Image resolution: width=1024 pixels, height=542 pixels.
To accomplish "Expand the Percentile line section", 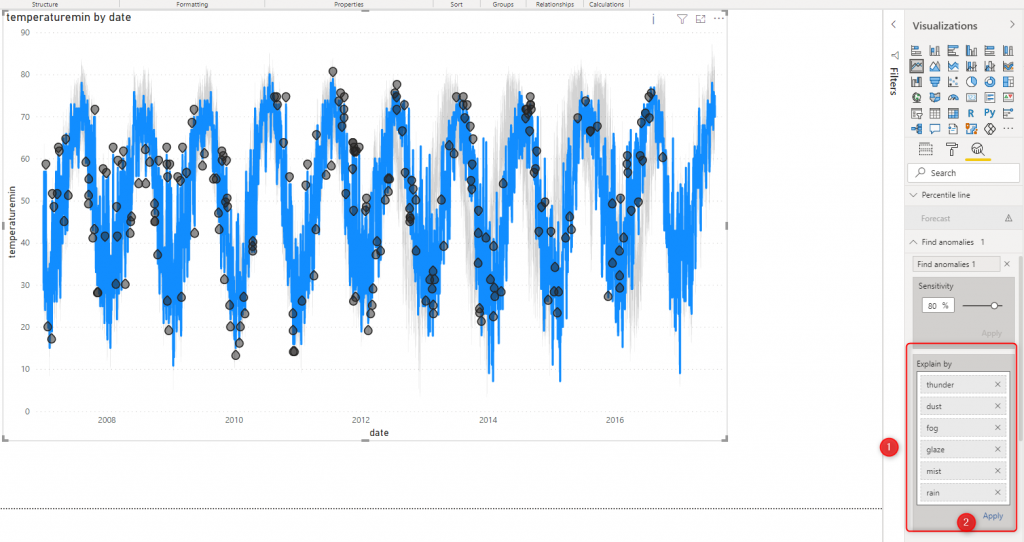I will (913, 195).
